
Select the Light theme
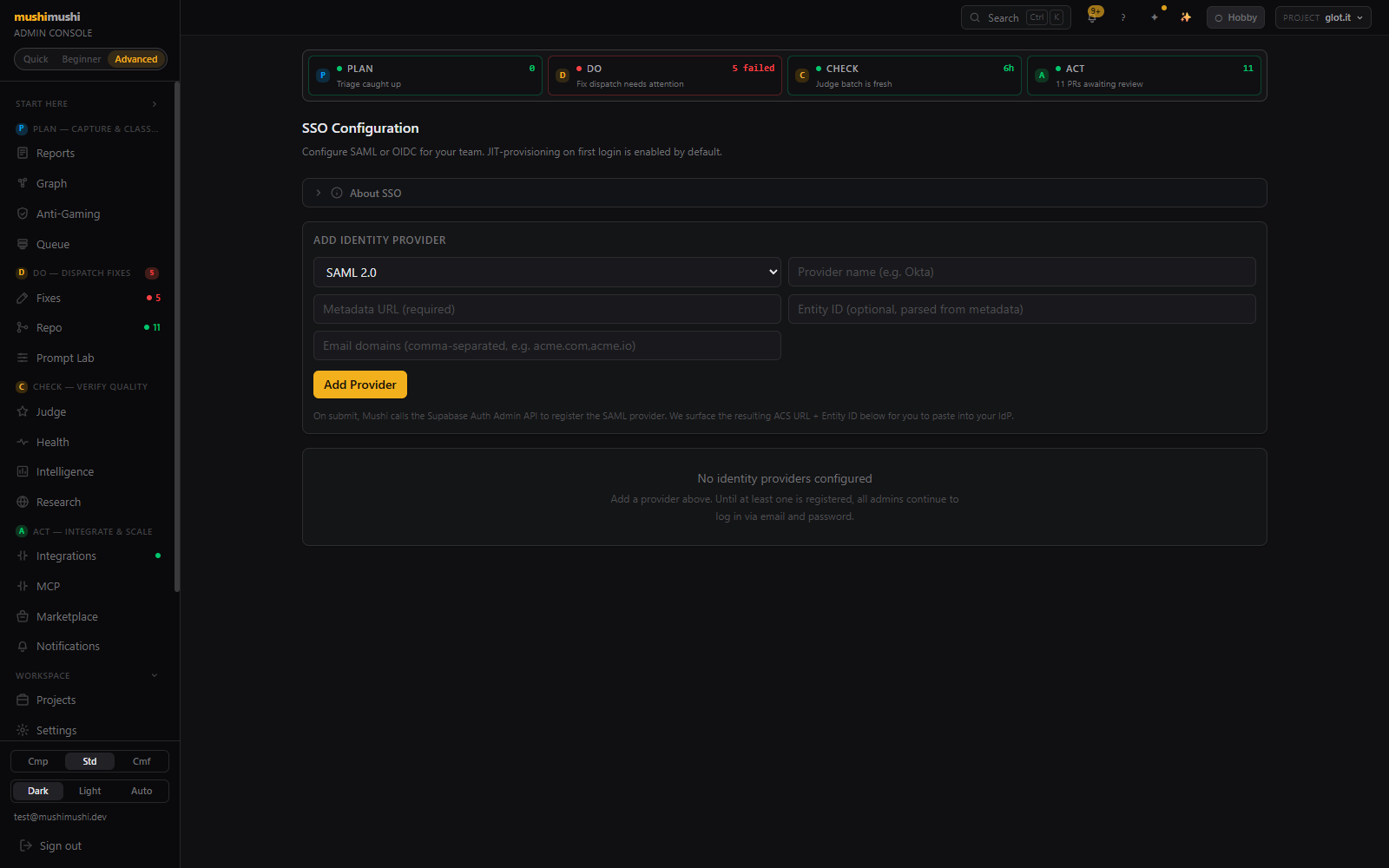coord(89,791)
